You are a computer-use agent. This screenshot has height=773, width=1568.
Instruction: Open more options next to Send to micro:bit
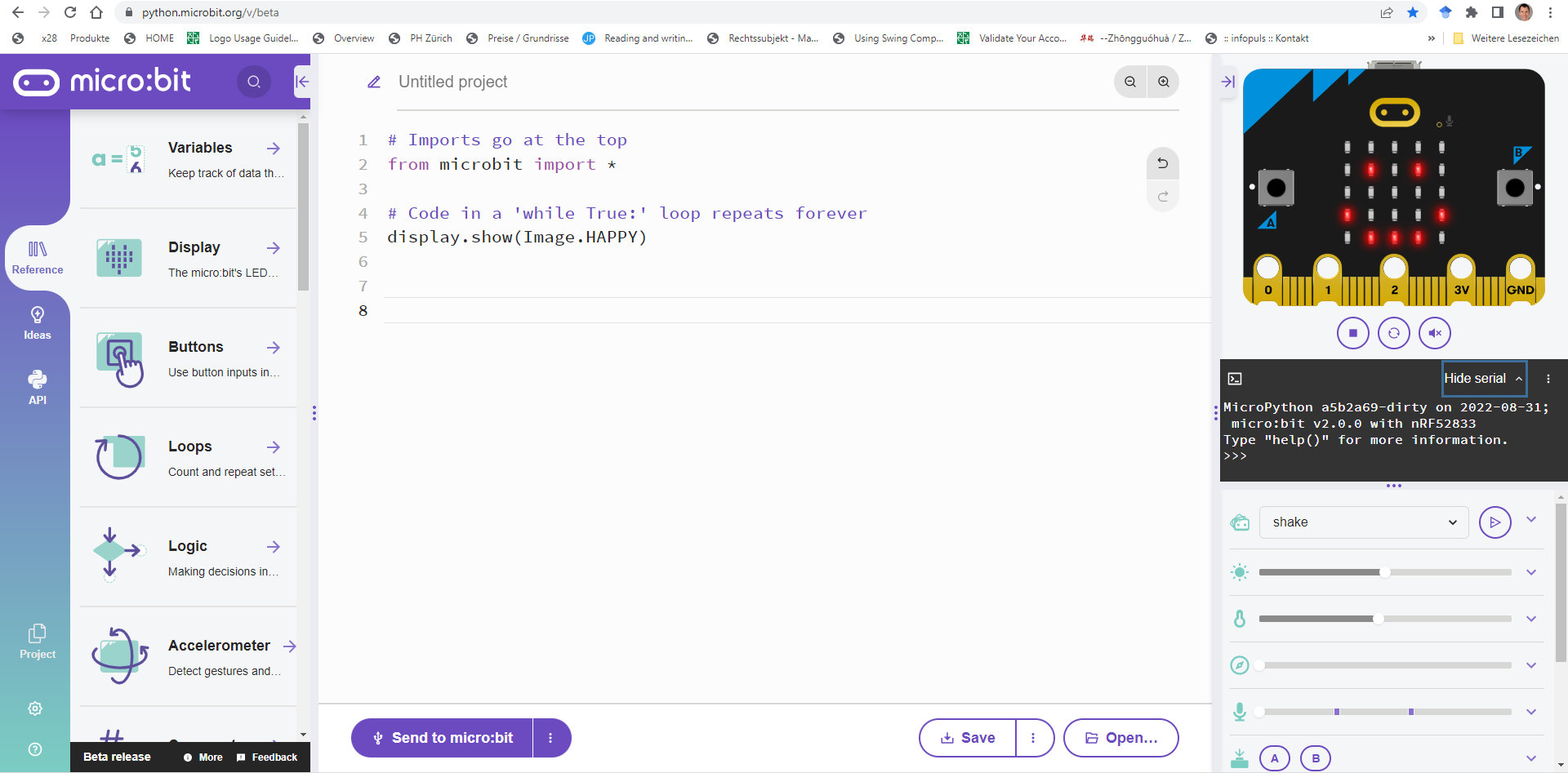click(550, 738)
